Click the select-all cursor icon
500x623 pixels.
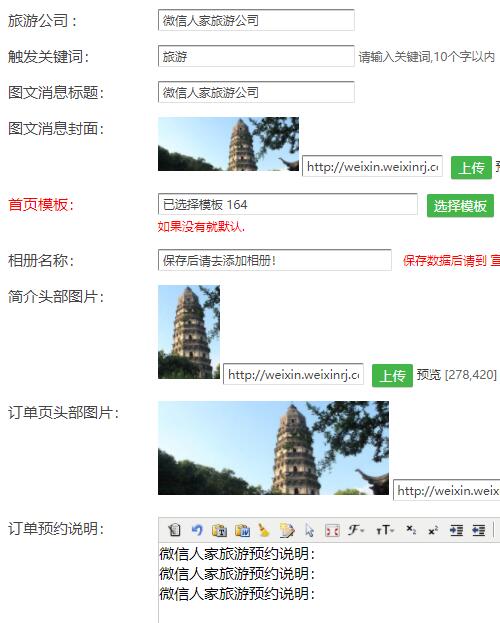pyautogui.click(x=309, y=530)
